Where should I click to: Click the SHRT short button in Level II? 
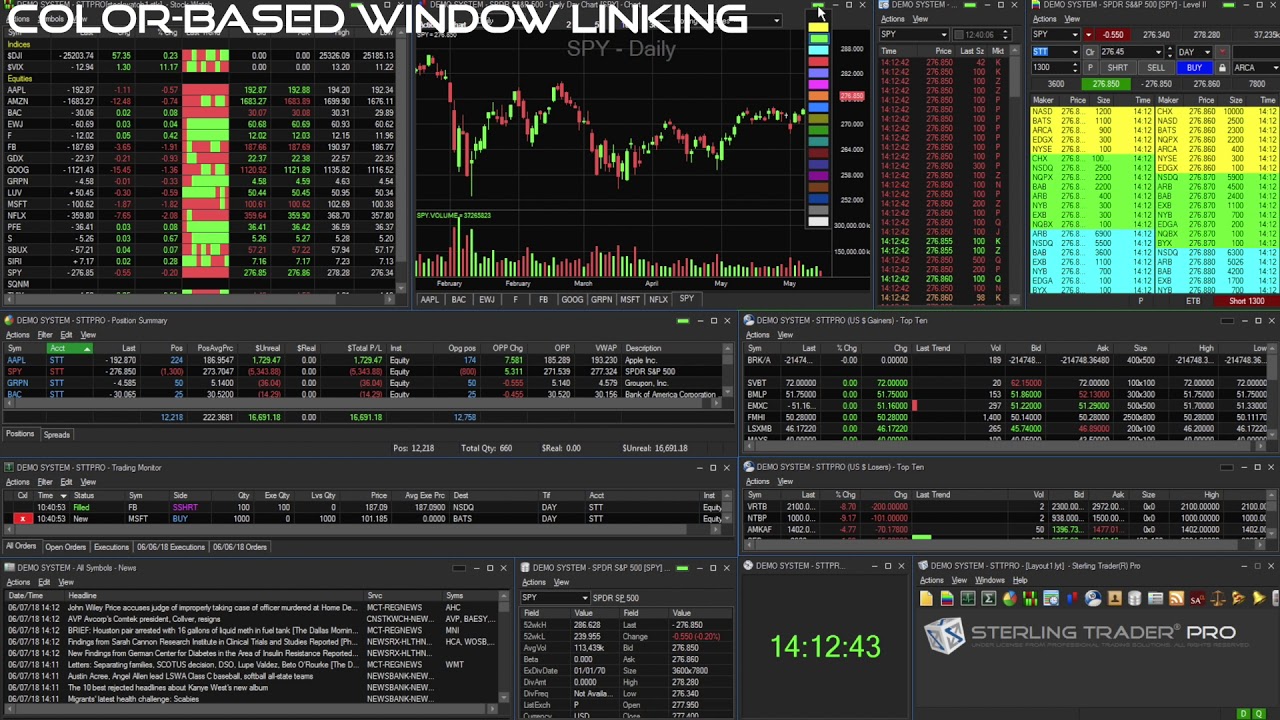(x=1117, y=68)
